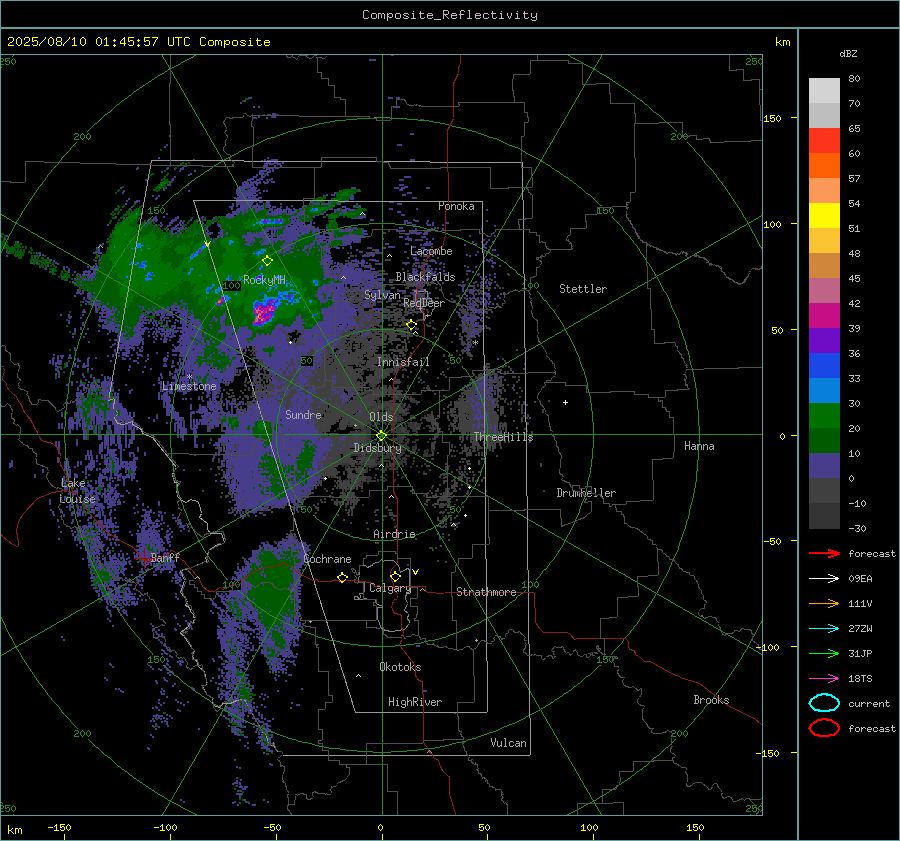
Task: Select the magenta 39-42 dBZ swatch
Action: pyautogui.click(x=824, y=316)
